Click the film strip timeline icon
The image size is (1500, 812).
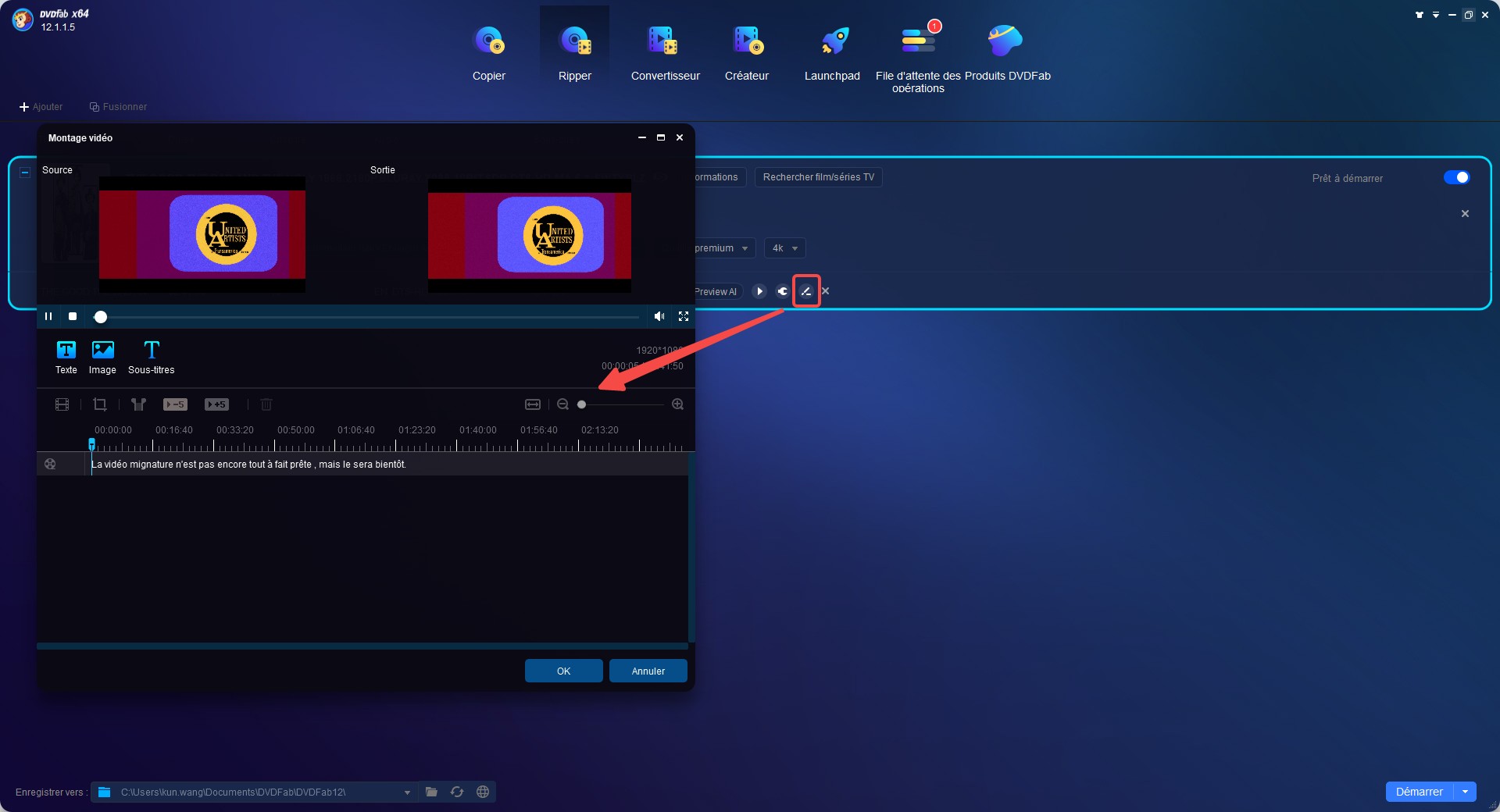click(x=62, y=404)
